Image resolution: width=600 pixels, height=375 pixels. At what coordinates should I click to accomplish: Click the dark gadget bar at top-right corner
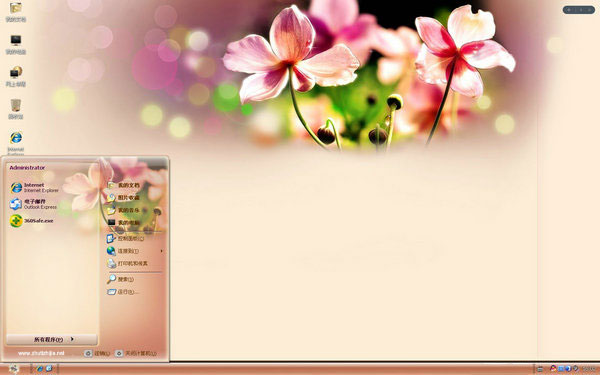tap(579, 10)
